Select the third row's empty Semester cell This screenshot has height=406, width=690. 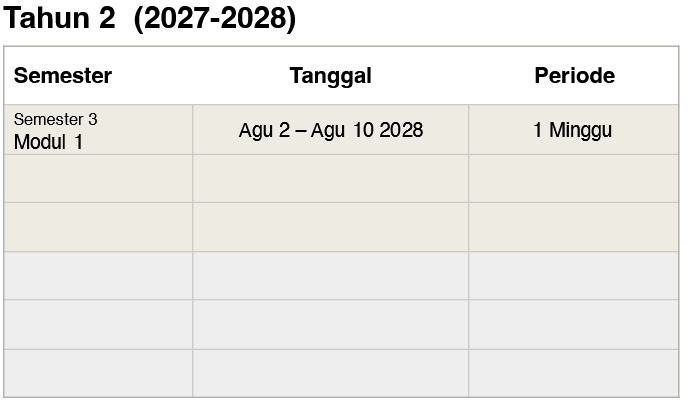coord(98,227)
